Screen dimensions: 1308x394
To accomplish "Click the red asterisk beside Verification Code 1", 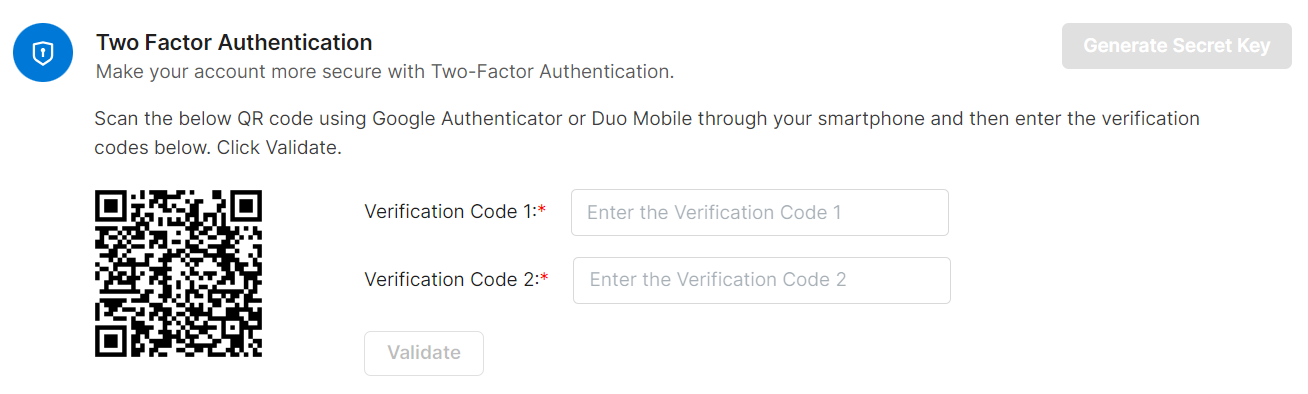I will pos(542,210).
